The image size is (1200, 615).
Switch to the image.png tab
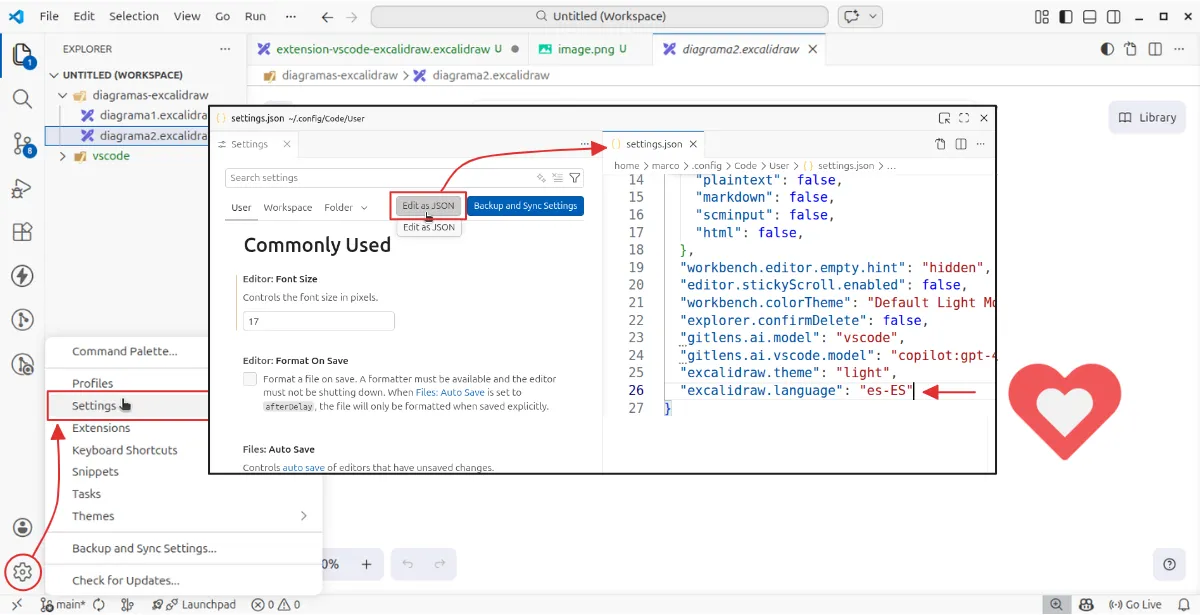587,49
